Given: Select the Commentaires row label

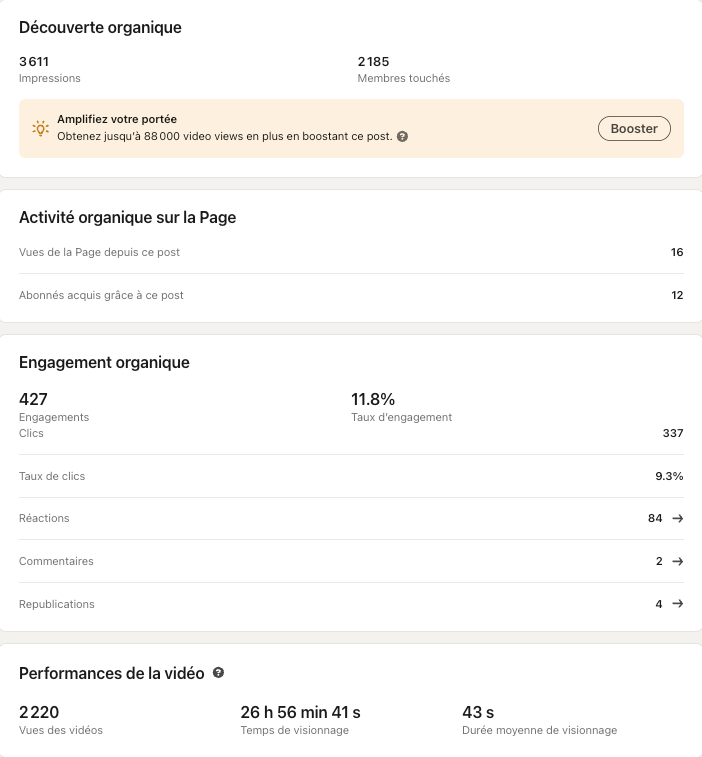Looking at the screenshot, I should (56, 561).
